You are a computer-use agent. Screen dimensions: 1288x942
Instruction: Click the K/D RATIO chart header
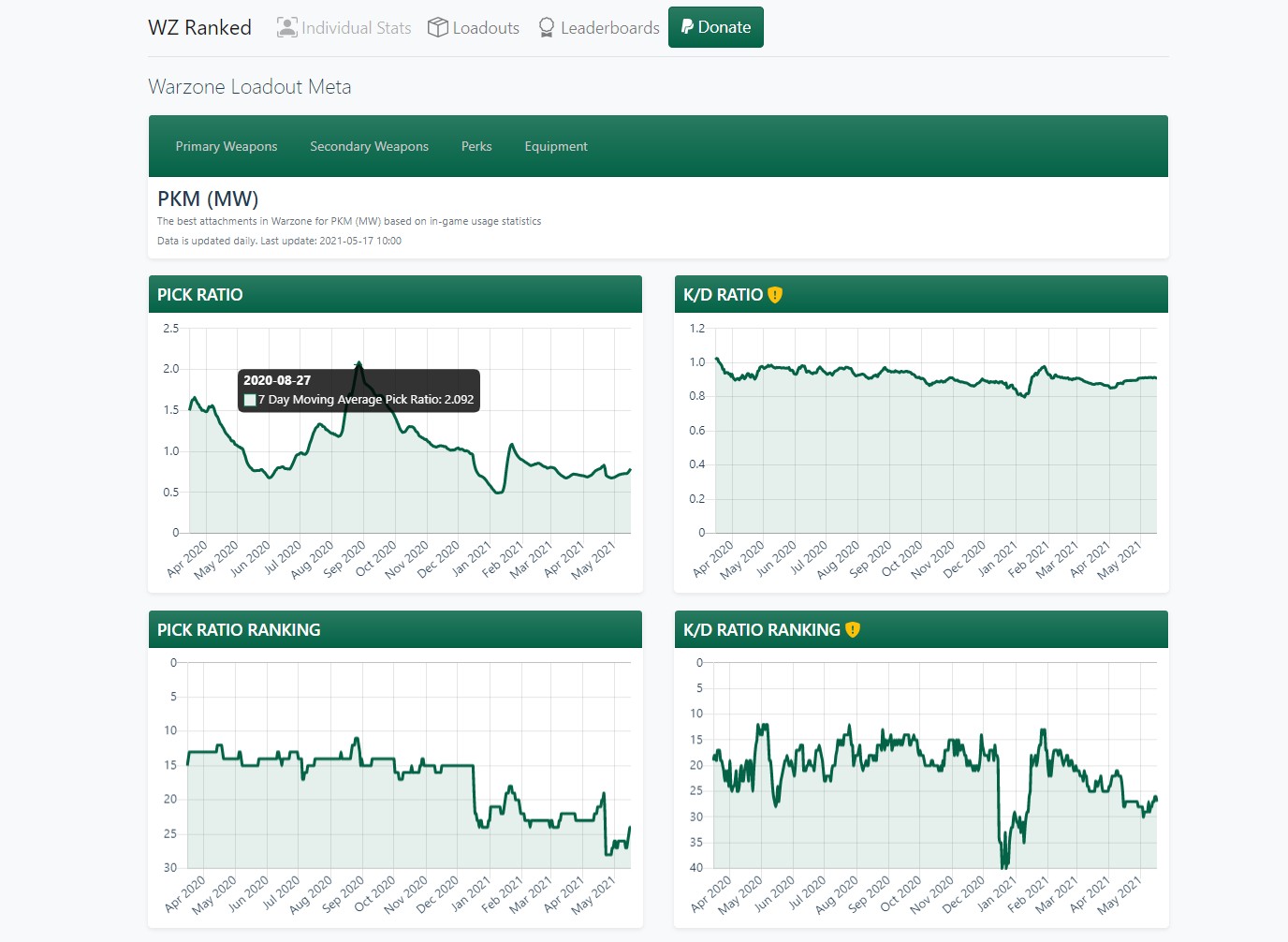tap(723, 295)
